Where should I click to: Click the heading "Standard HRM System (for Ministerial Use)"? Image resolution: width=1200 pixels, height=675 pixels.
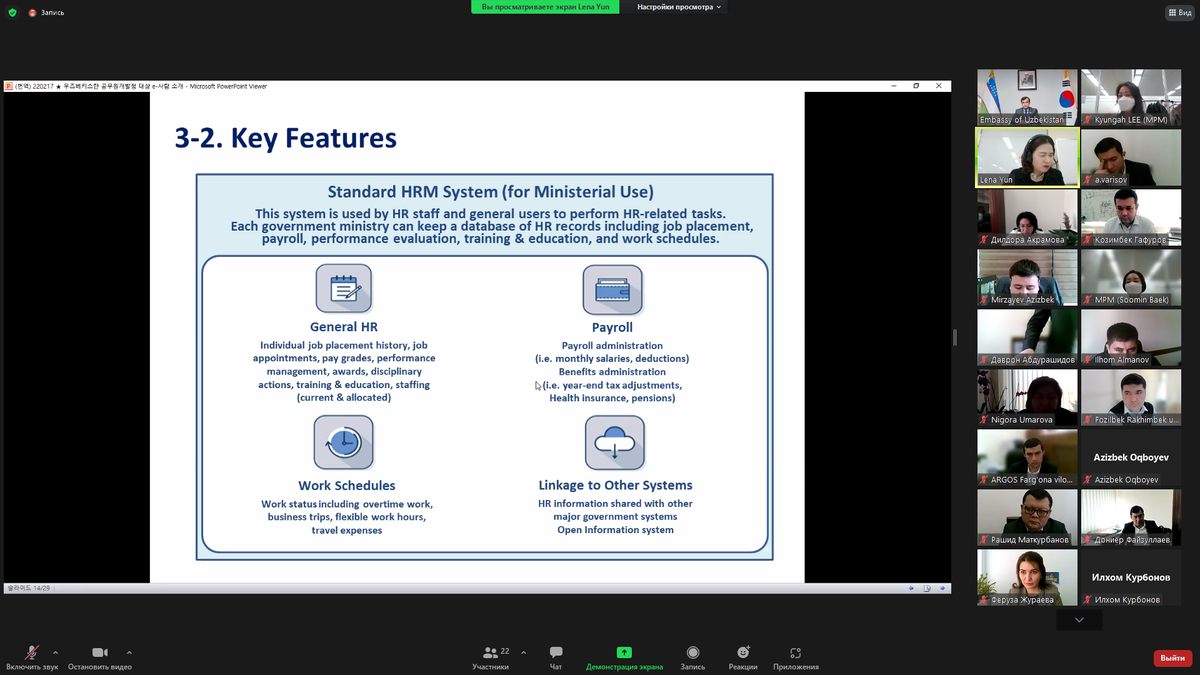pyautogui.click(x=491, y=192)
